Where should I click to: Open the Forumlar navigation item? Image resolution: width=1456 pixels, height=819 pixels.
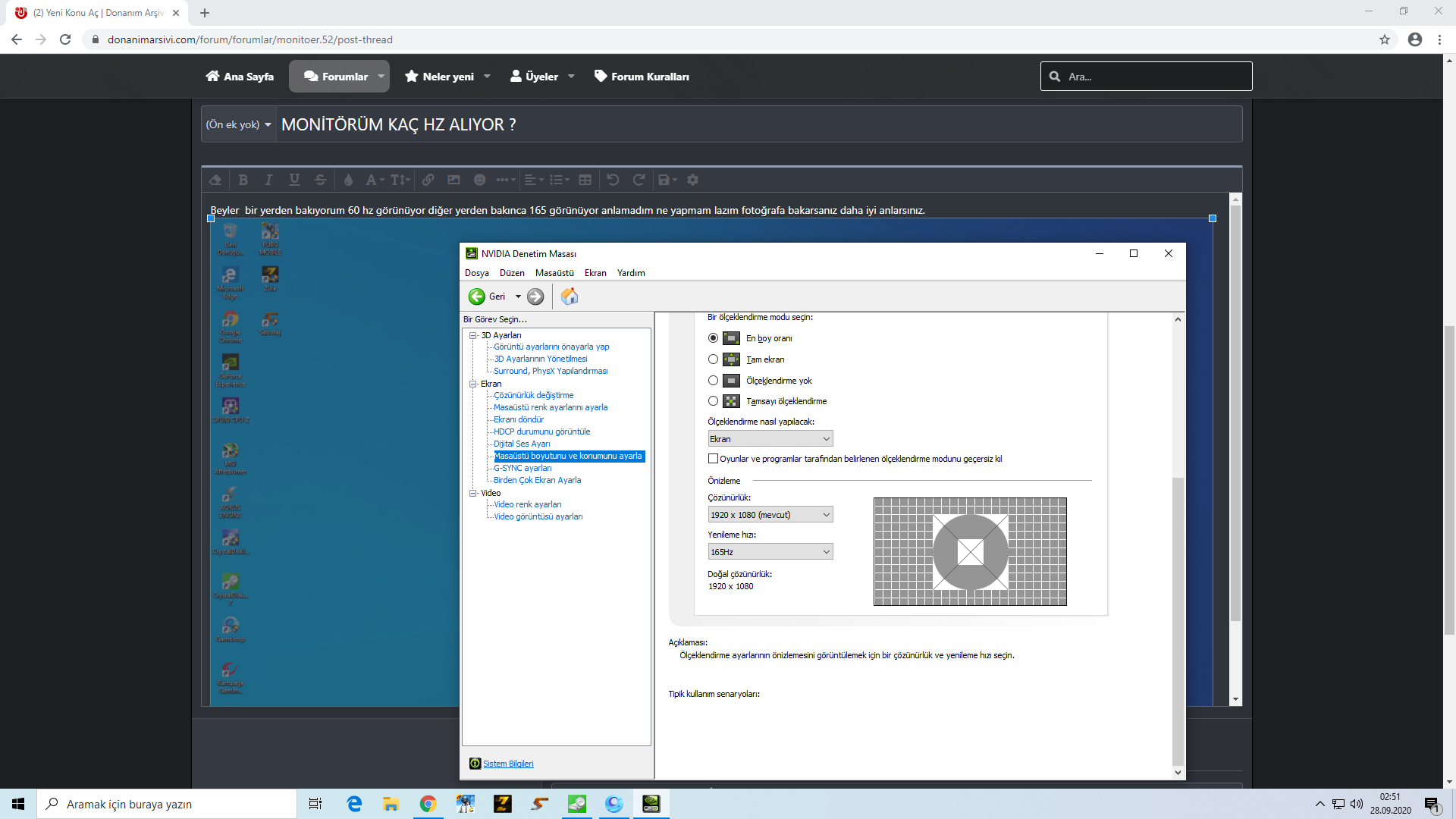point(339,77)
